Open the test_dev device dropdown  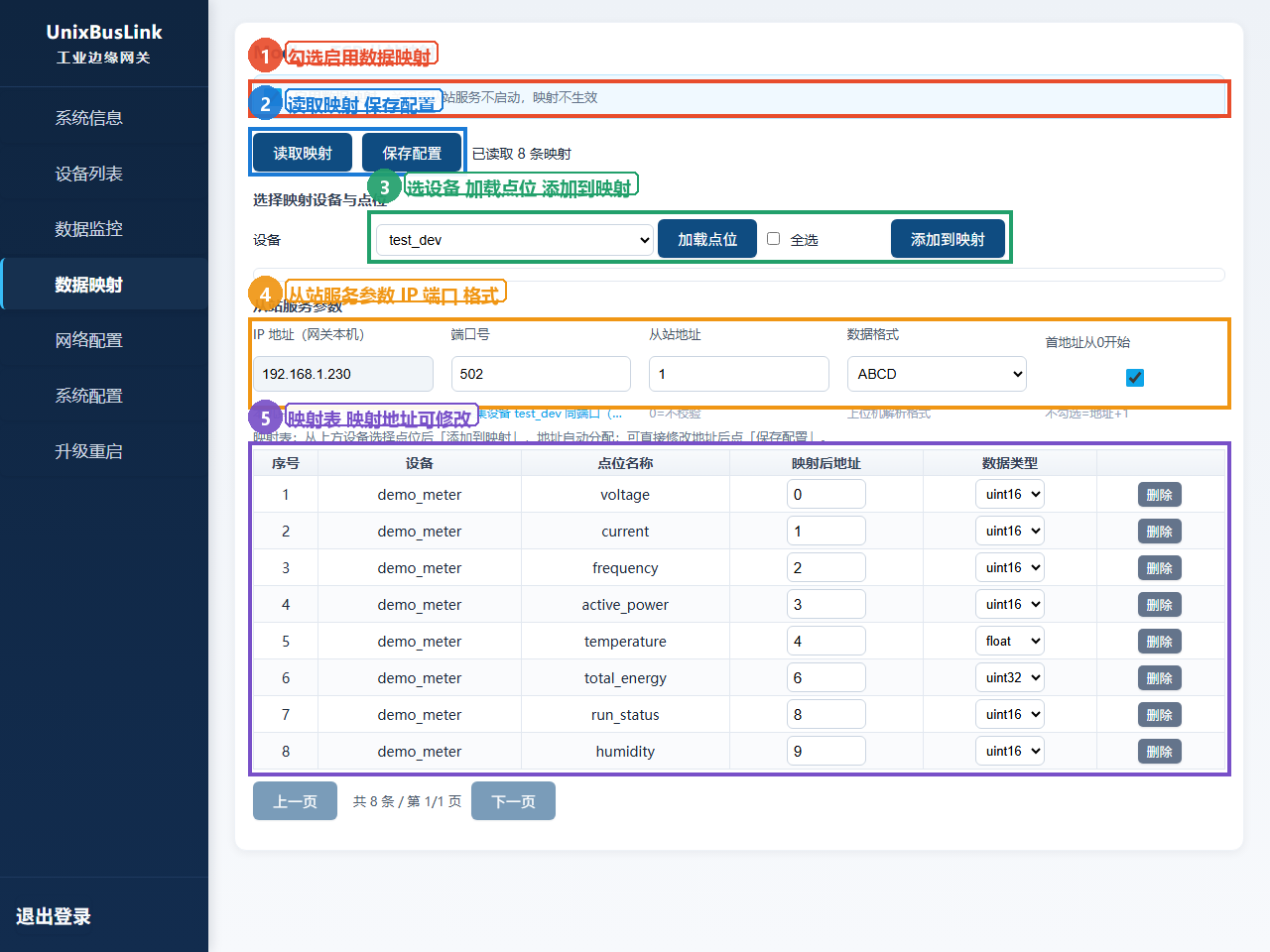(x=515, y=239)
